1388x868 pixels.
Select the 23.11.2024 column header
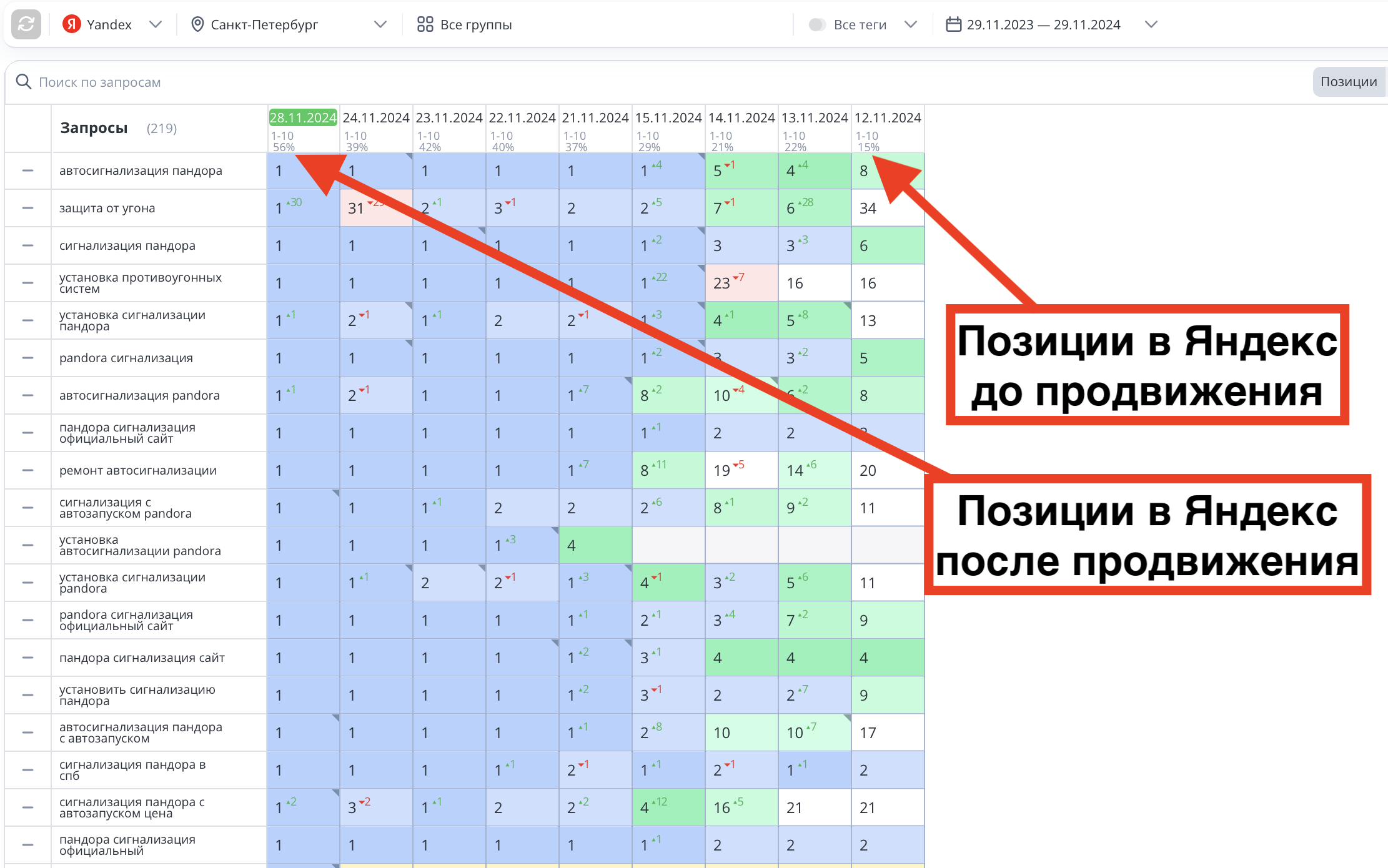(x=449, y=117)
